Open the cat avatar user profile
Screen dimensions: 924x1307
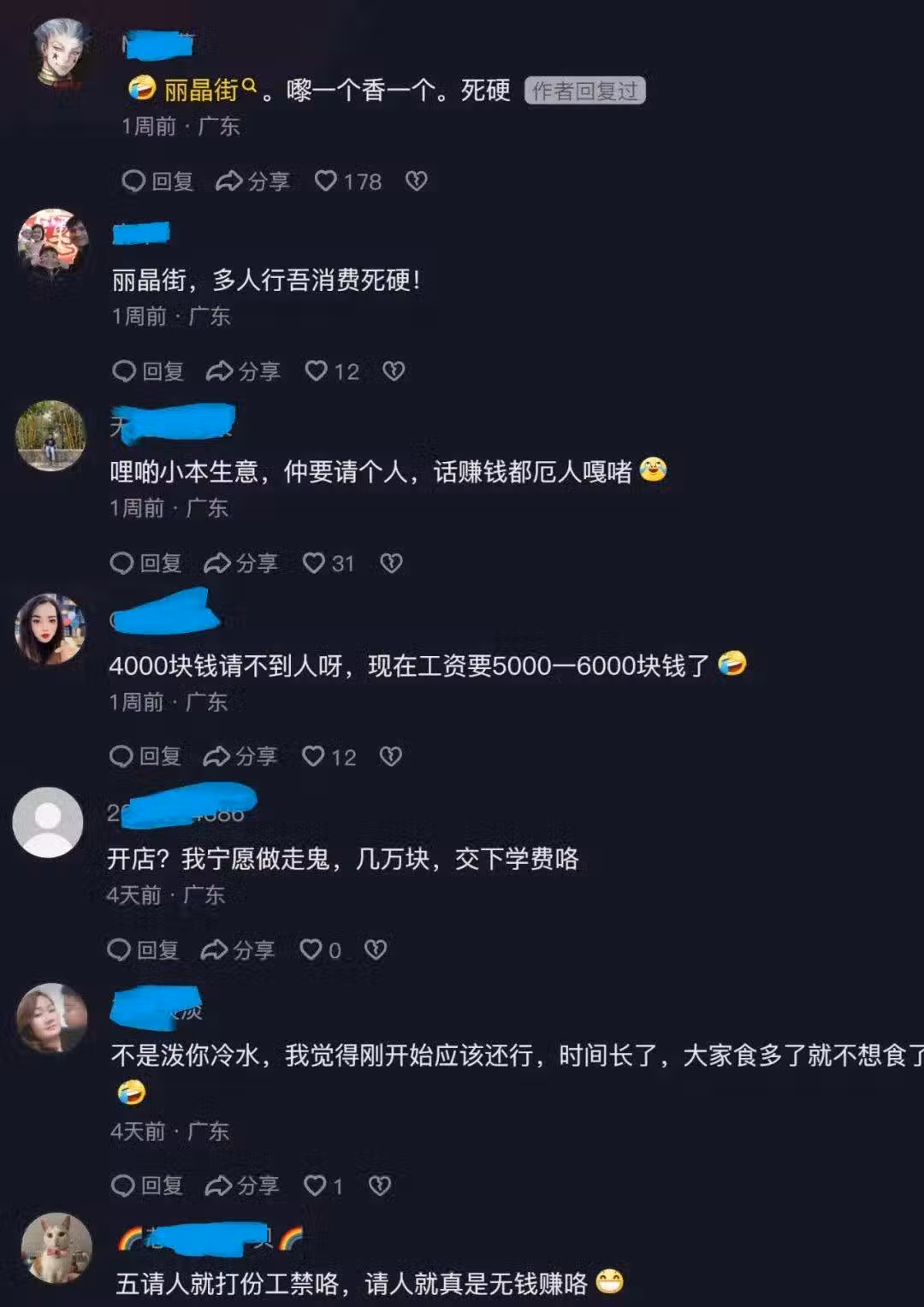pos(56,1248)
